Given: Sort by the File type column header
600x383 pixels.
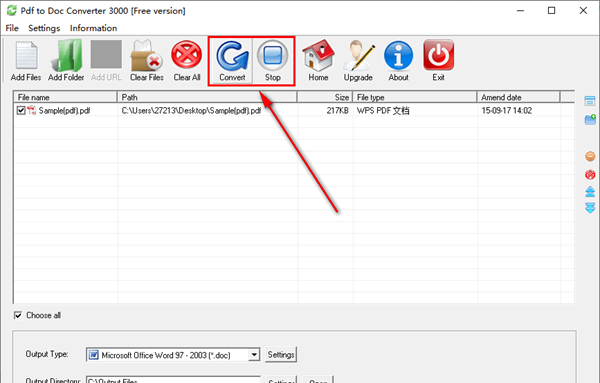Looking at the screenshot, I should pos(415,97).
